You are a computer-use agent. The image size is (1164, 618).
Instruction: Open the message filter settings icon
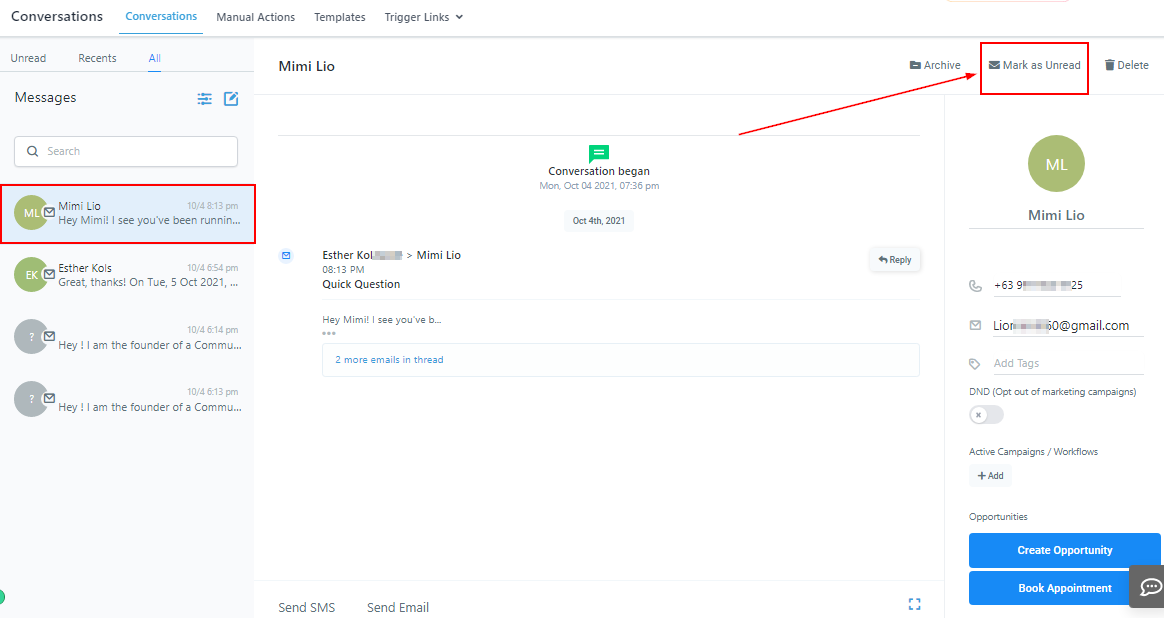[205, 99]
